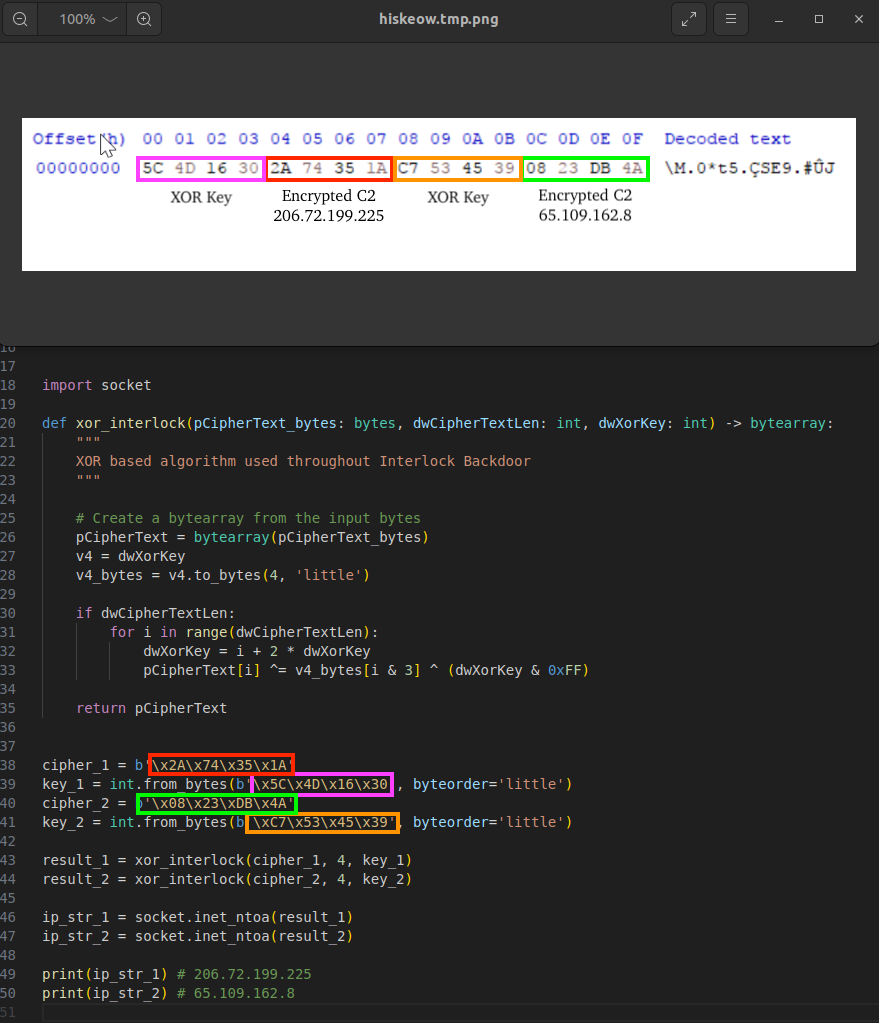Click the v4_bytes to_bytes line
Screen dimensions: 879x1023
pyautogui.click(x=223, y=575)
